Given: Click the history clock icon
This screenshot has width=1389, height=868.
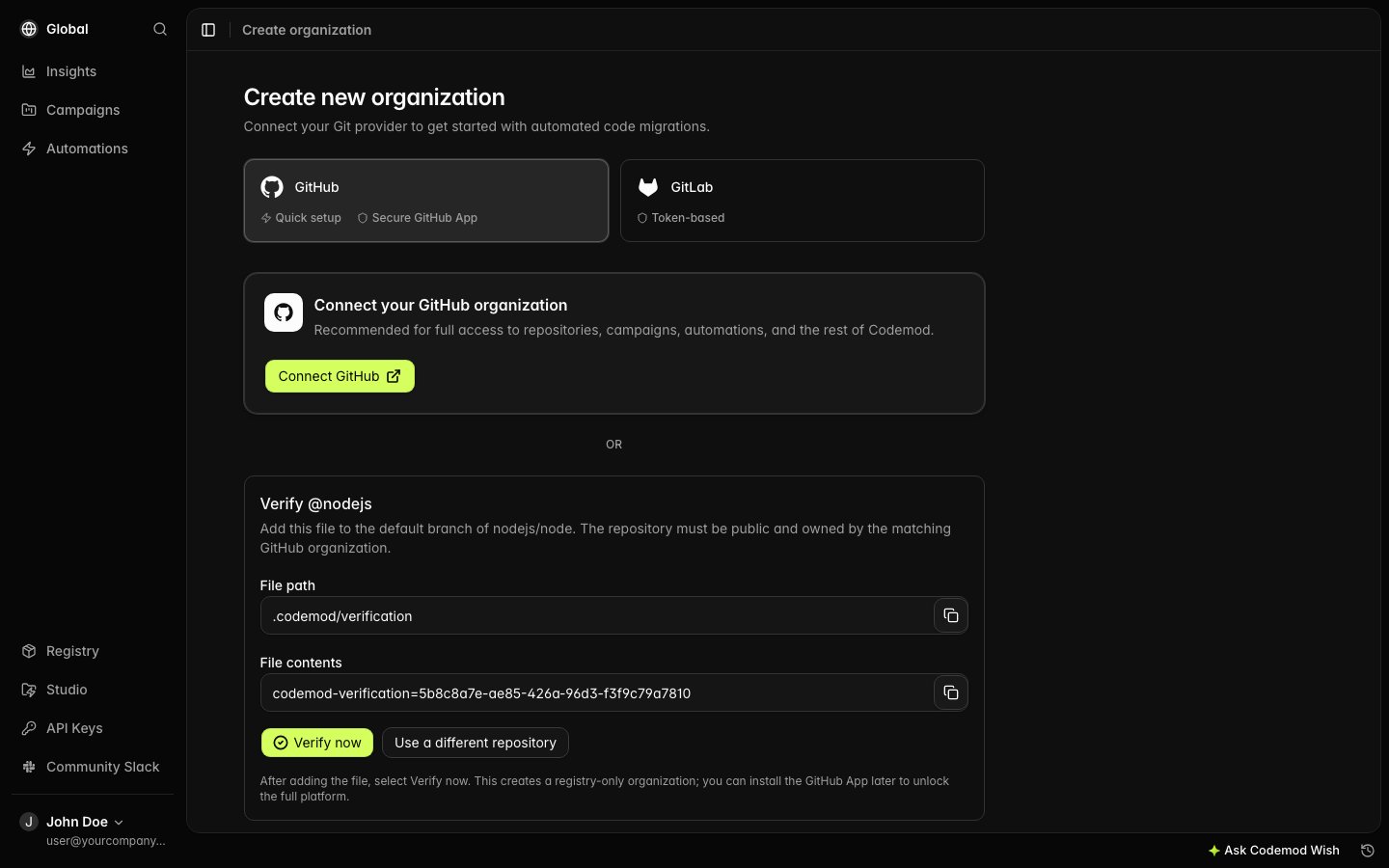Looking at the screenshot, I should pos(1367,850).
